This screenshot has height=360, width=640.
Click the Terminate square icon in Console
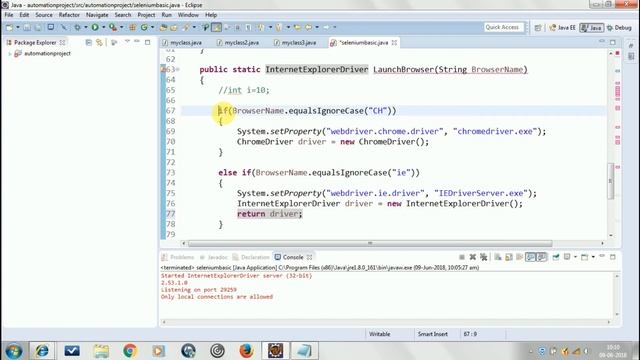(x=462, y=257)
